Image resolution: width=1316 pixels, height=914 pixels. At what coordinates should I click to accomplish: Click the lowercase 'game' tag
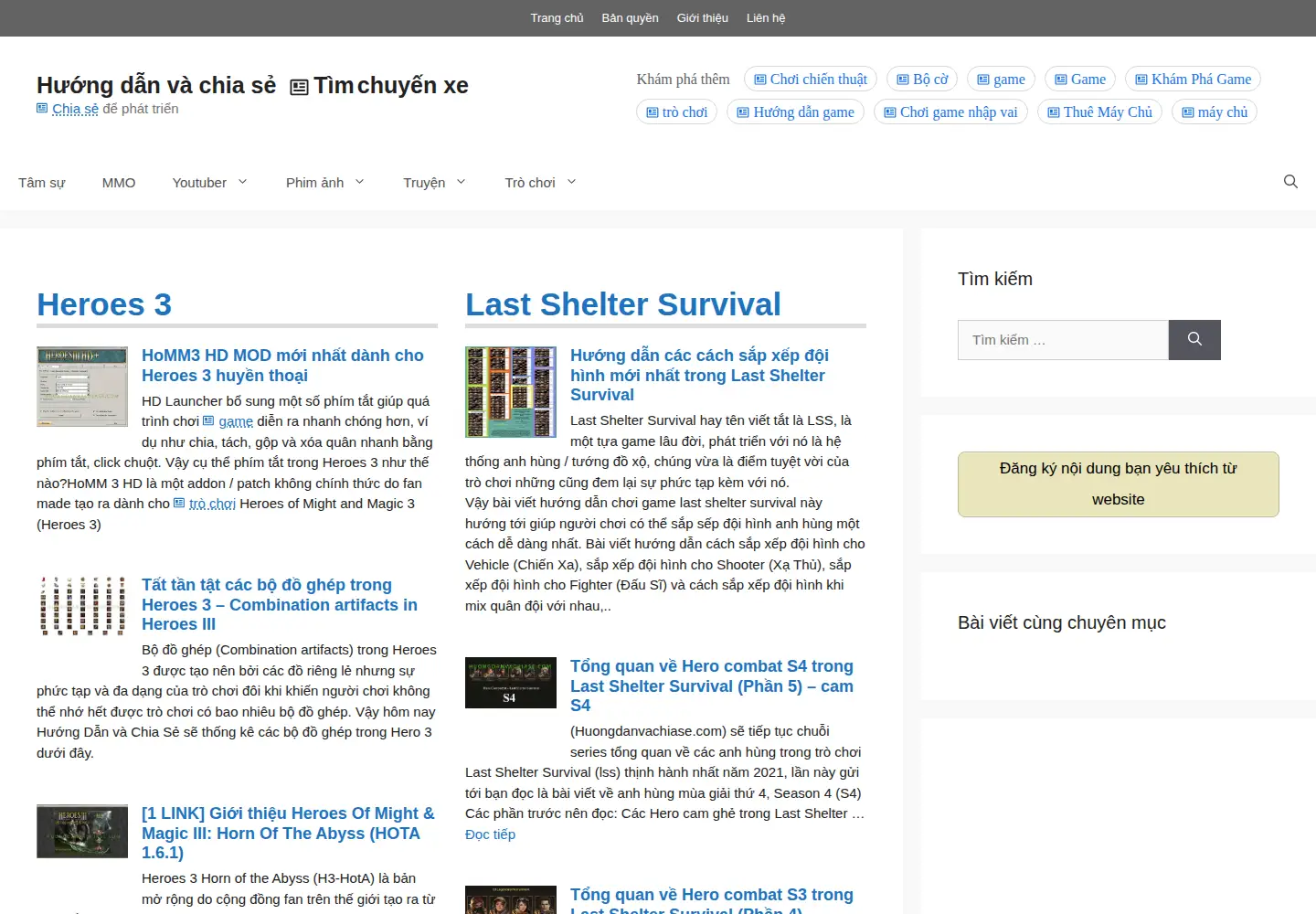pyautogui.click(x=1001, y=80)
